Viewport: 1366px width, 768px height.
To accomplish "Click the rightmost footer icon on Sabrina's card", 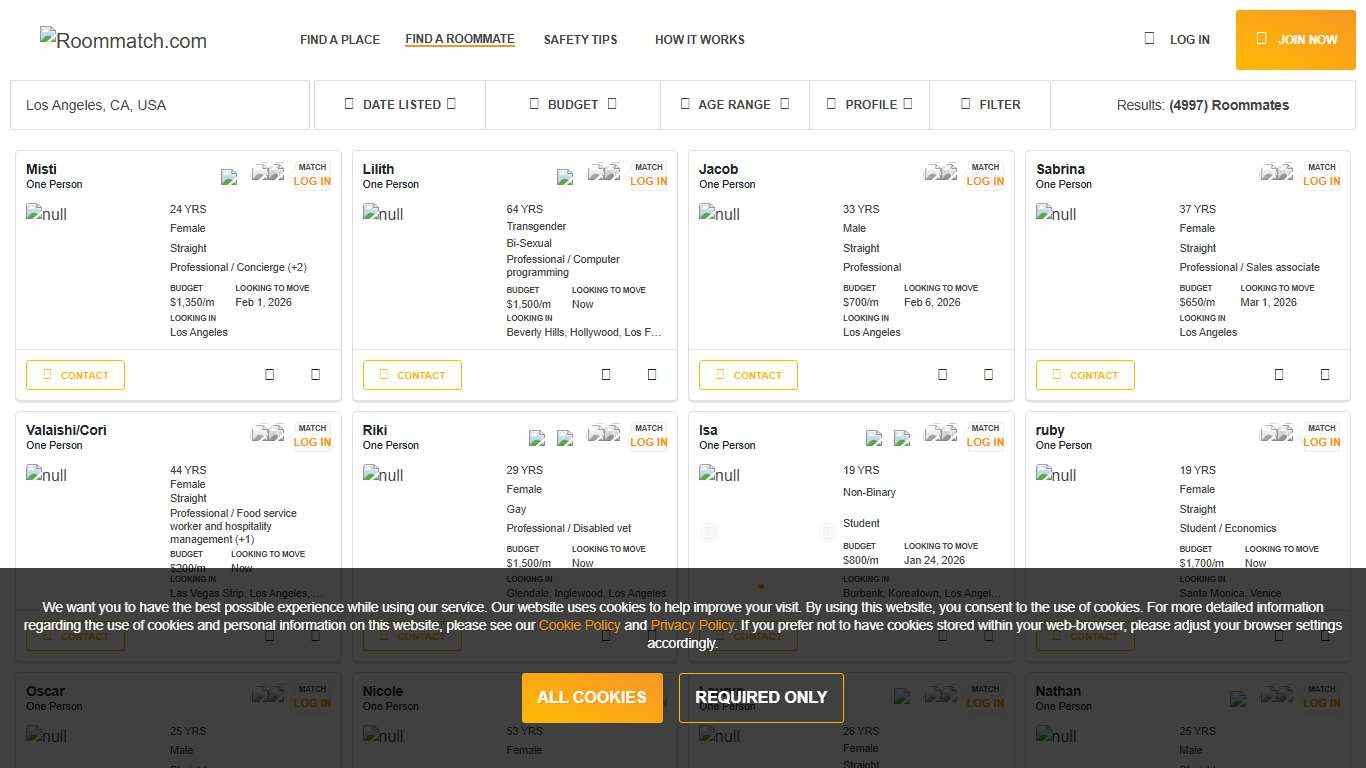I will (x=1325, y=375).
